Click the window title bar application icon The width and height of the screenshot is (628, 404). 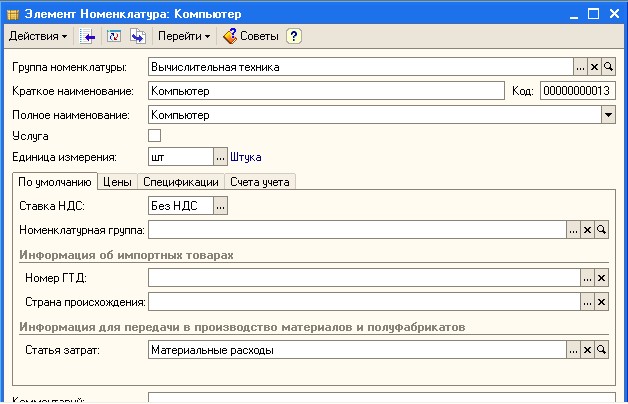click(x=13, y=14)
